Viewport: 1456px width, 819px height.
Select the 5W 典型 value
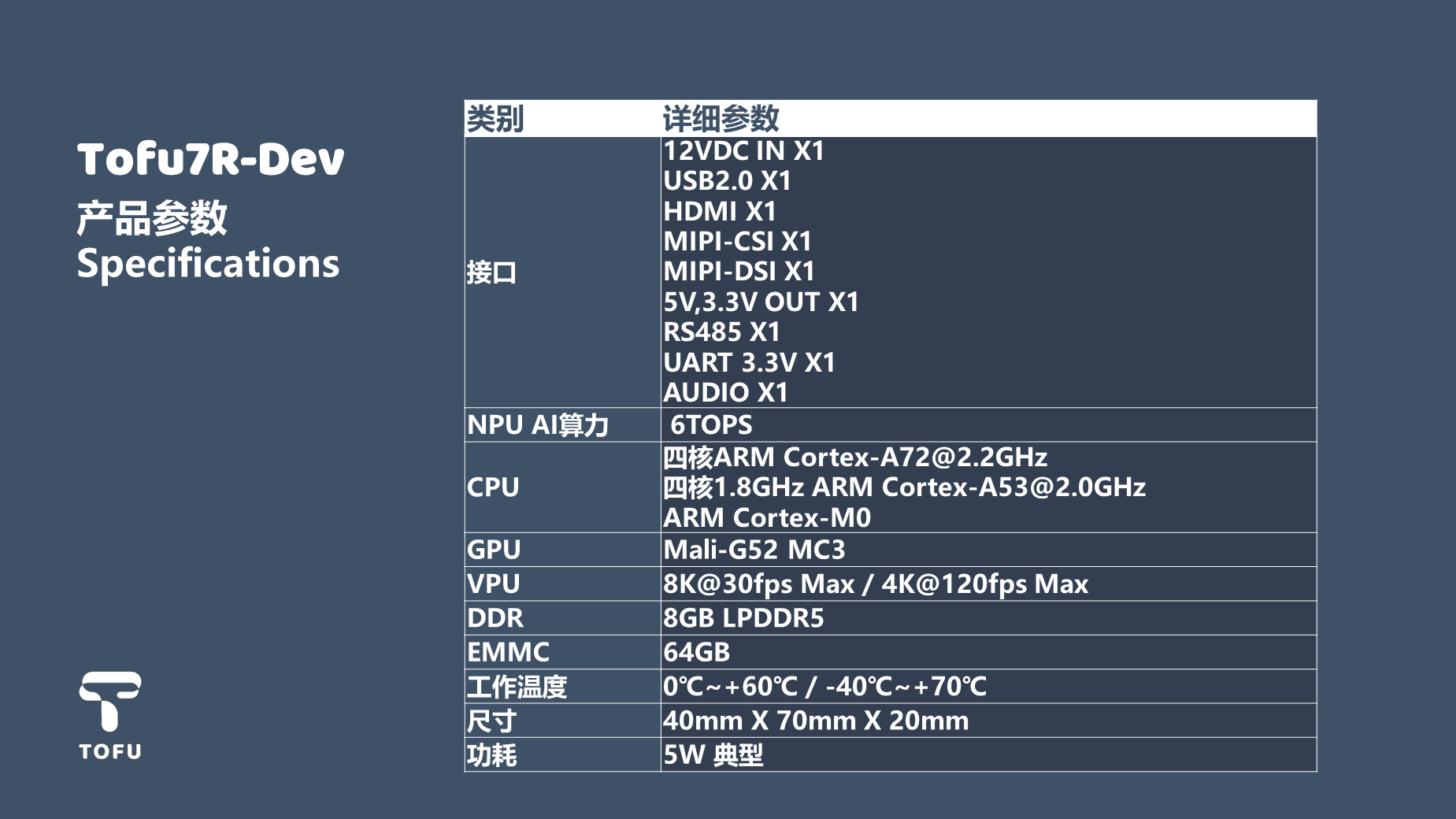tap(713, 755)
